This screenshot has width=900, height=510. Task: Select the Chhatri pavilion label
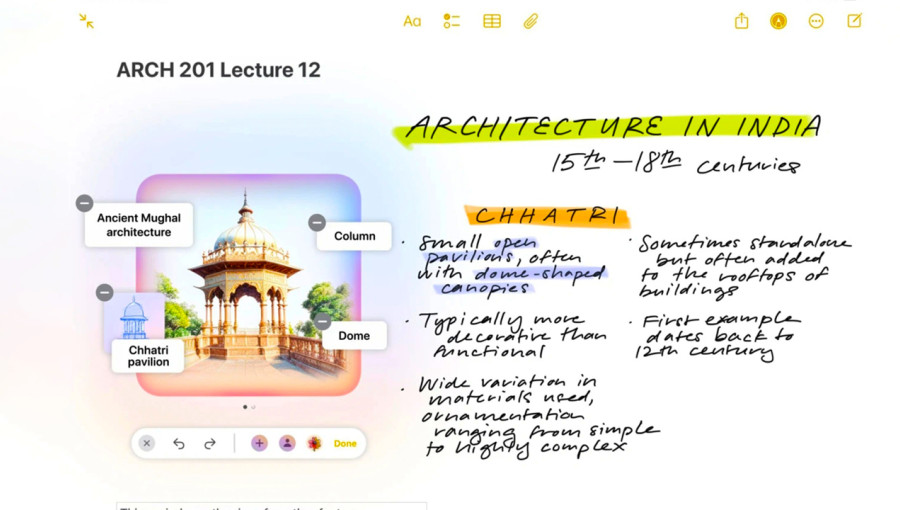[148, 356]
